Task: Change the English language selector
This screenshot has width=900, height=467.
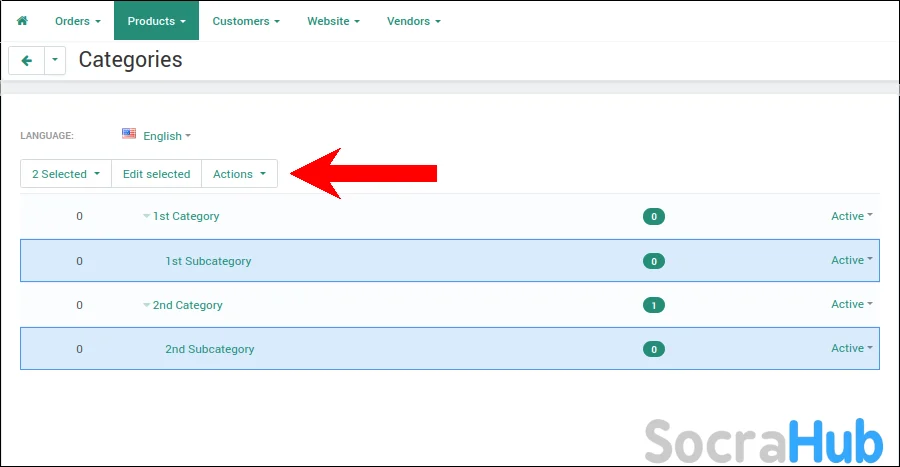Action: coord(167,136)
